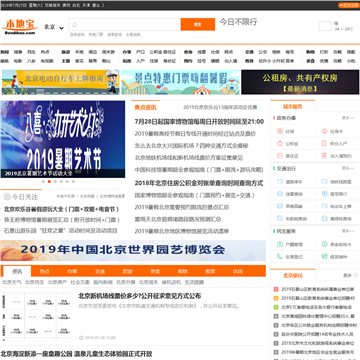Click the 社保 icon under 政务办事
360x360 pixels.
(x=280, y=131)
